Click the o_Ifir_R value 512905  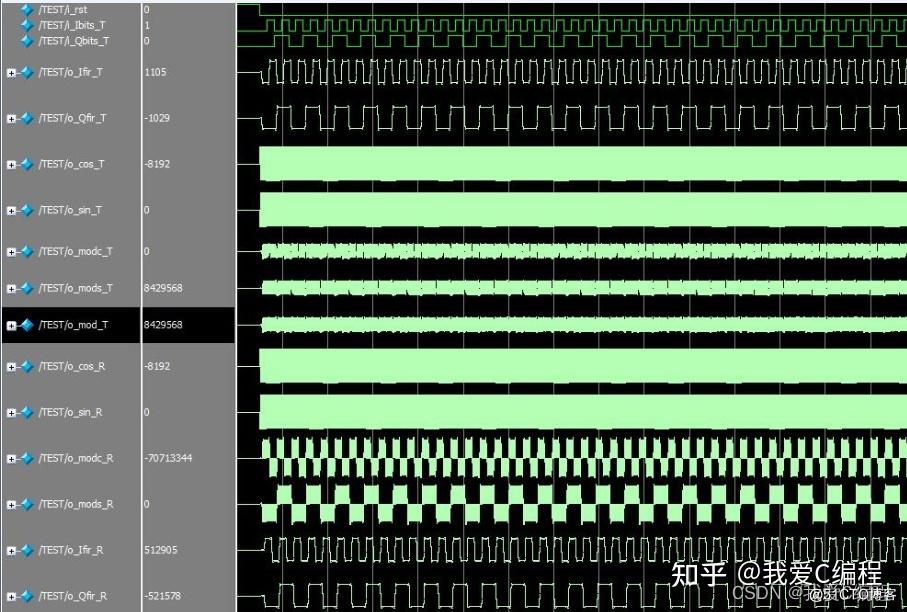pos(161,550)
